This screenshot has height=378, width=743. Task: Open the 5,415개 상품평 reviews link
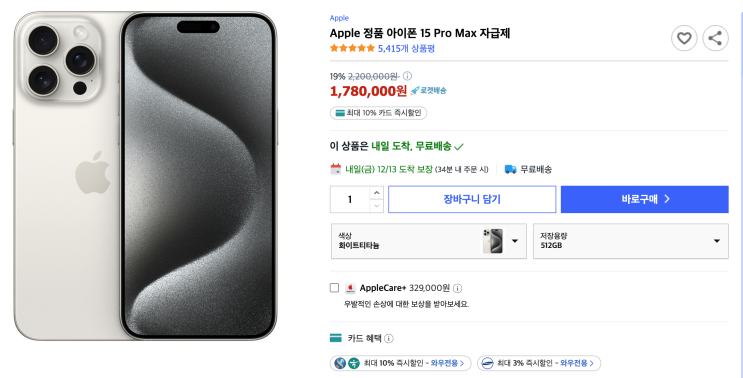406,48
